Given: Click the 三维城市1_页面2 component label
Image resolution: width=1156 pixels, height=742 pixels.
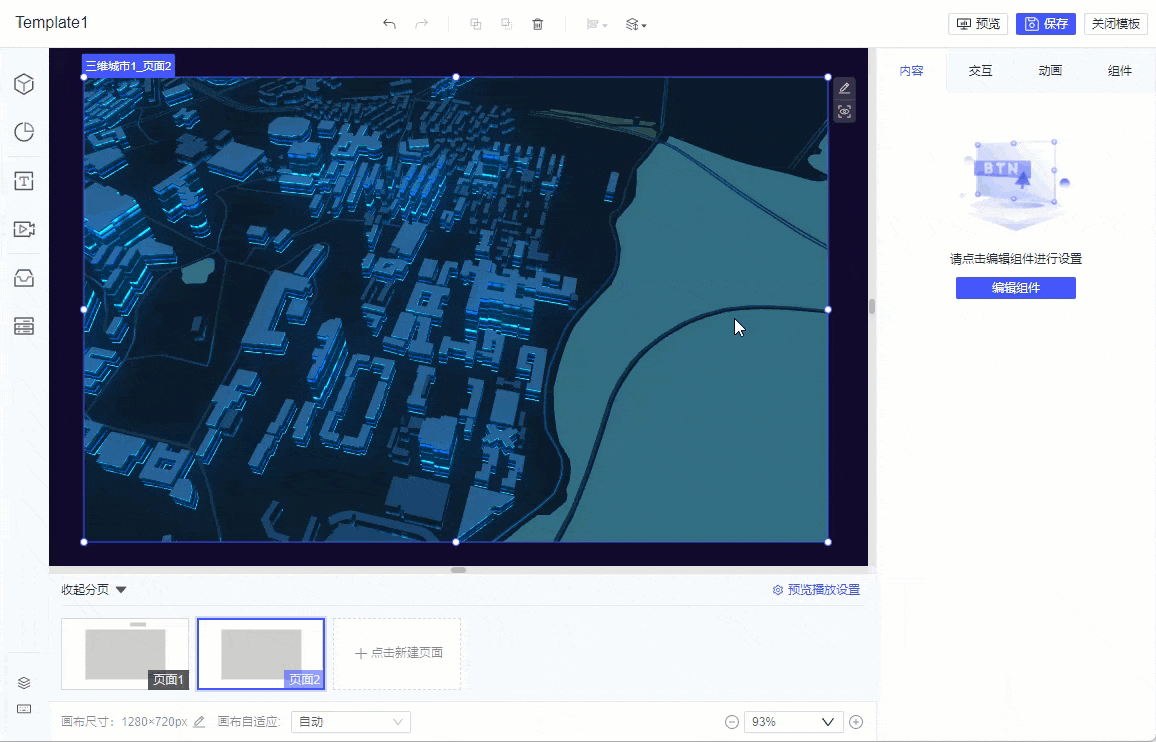Looking at the screenshot, I should 128,66.
